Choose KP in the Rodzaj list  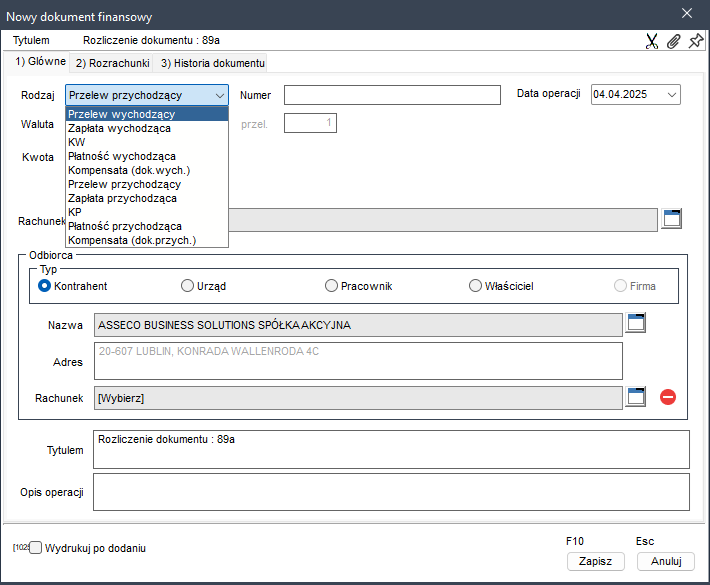coord(147,212)
